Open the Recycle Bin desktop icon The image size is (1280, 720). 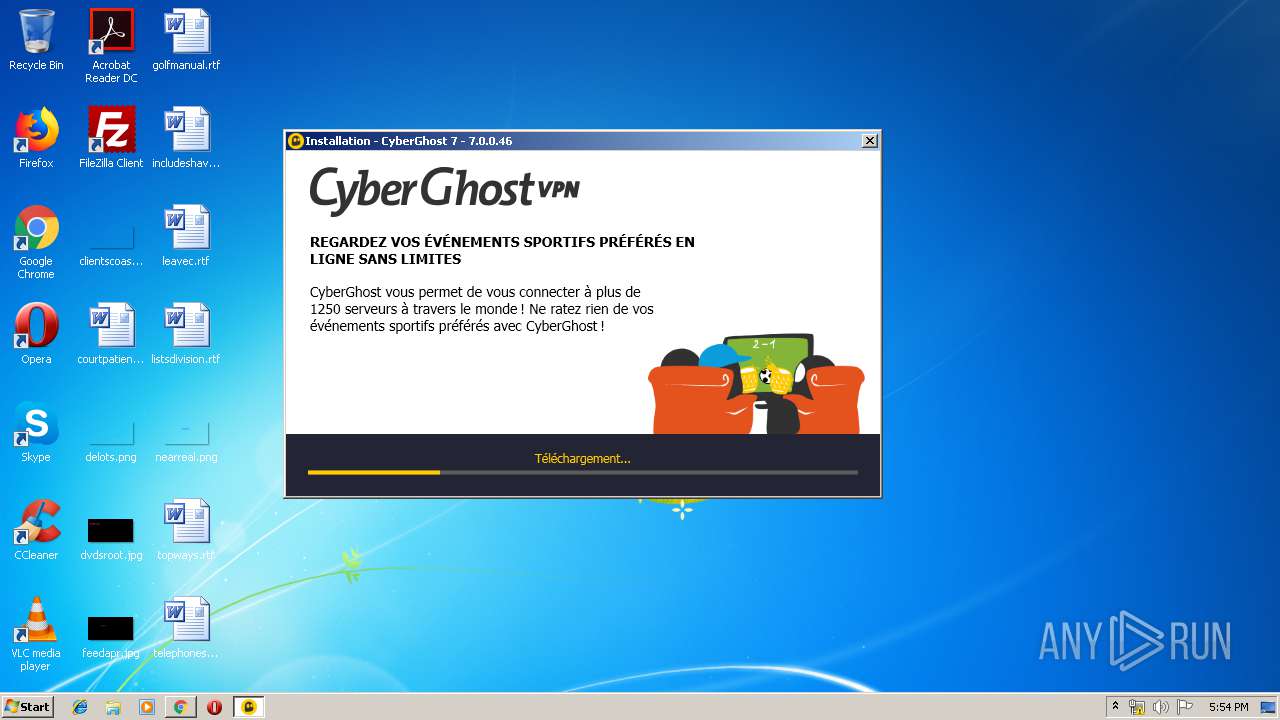[x=36, y=40]
